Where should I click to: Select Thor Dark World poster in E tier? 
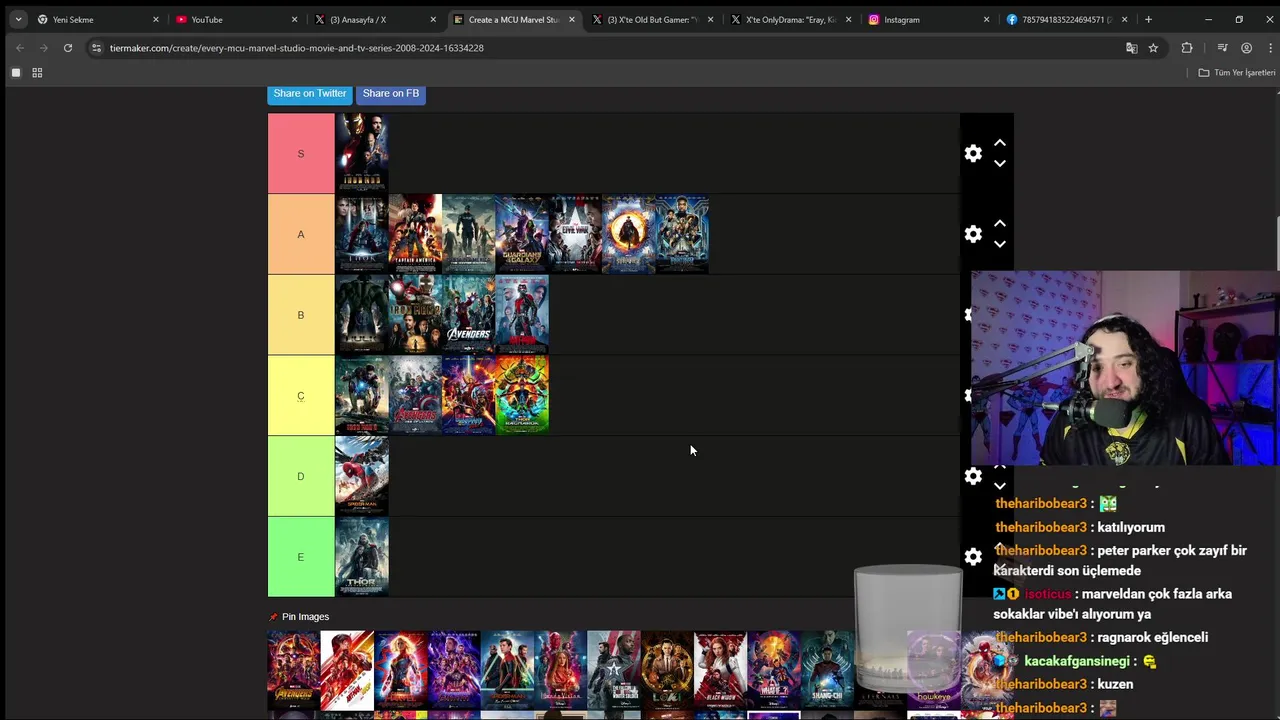[362, 557]
